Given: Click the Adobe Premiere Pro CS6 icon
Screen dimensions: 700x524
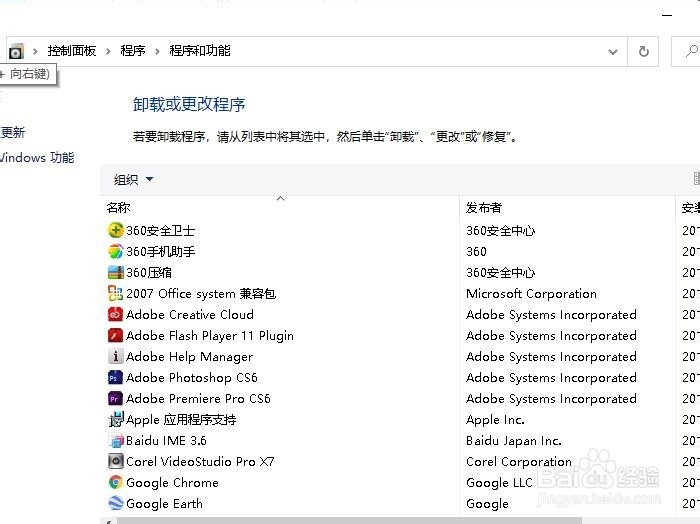Looking at the screenshot, I should [116, 398].
